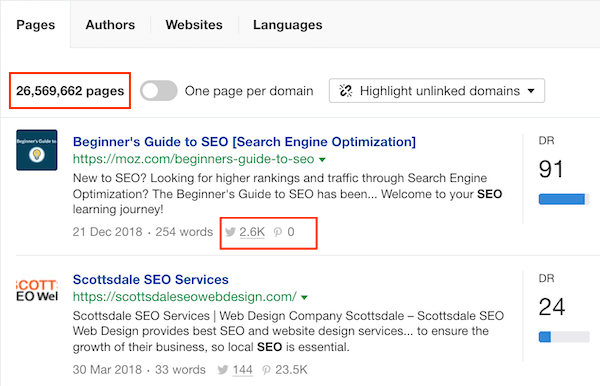Open Beginner's Guide to SEO title link
This screenshot has width=600, height=386.
[x=244, y=142]
